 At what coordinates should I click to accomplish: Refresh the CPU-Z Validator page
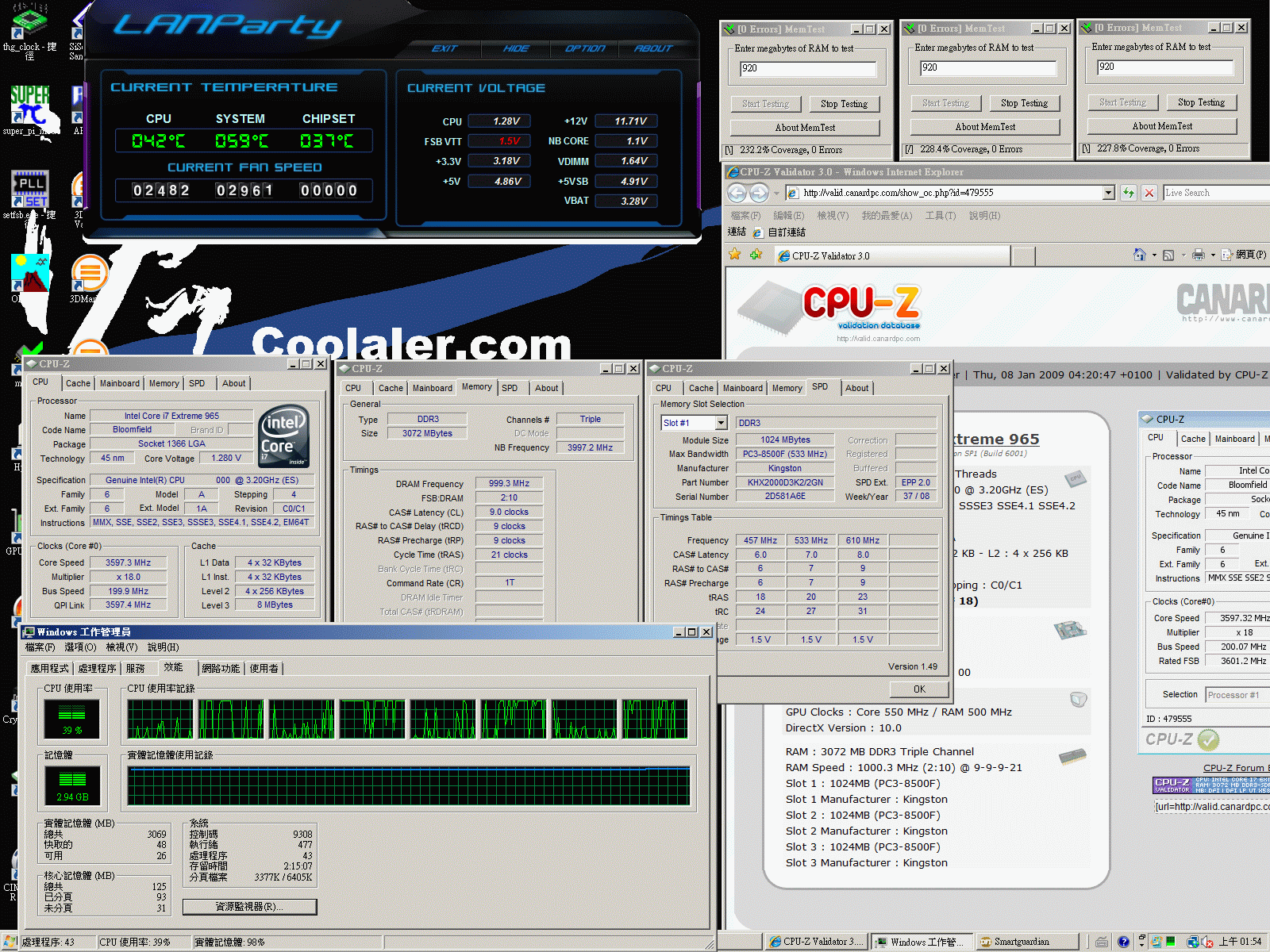1128,193
